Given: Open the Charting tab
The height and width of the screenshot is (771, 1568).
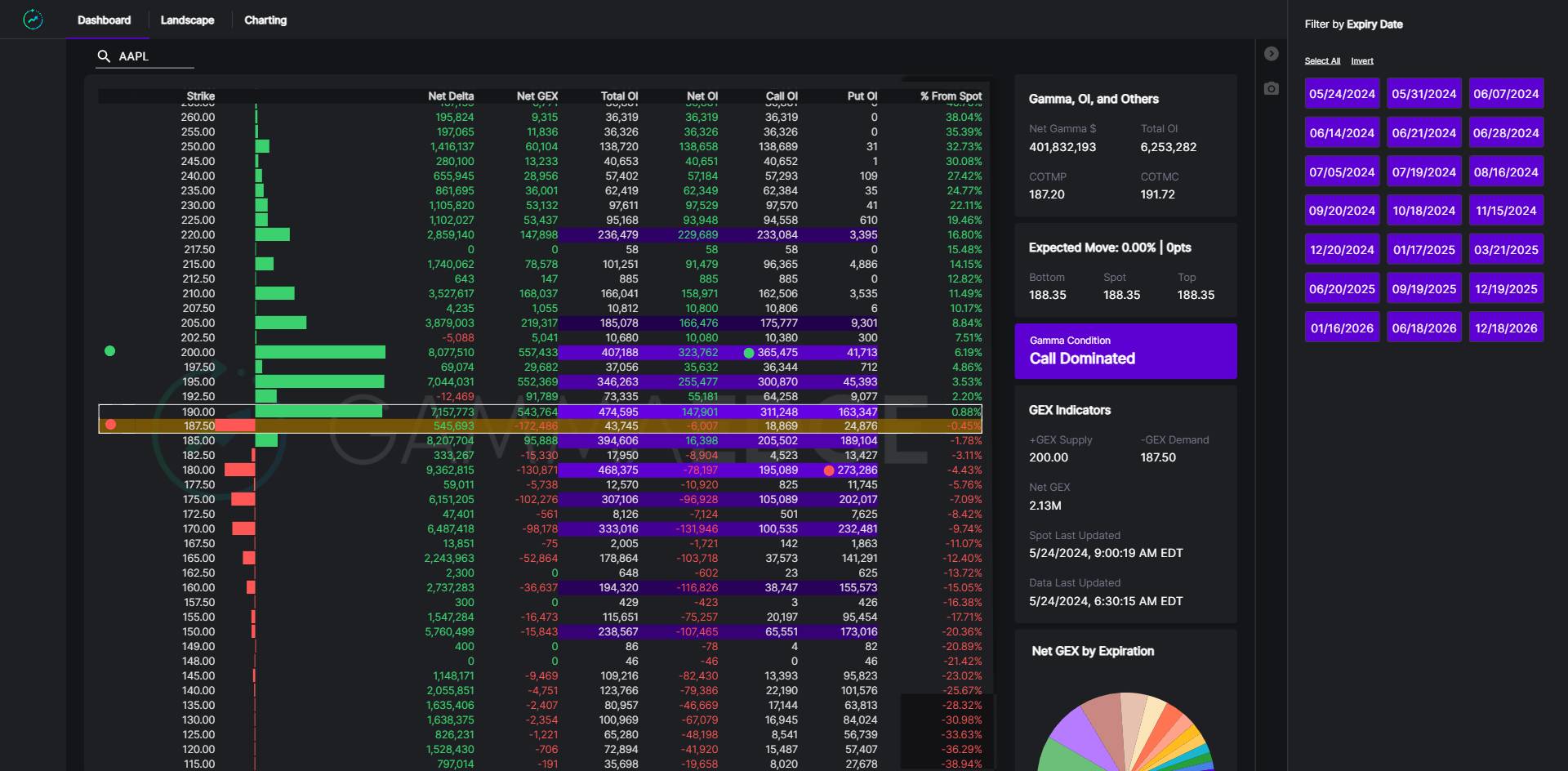Looking at the screenshot, I should tap(265, 20).
